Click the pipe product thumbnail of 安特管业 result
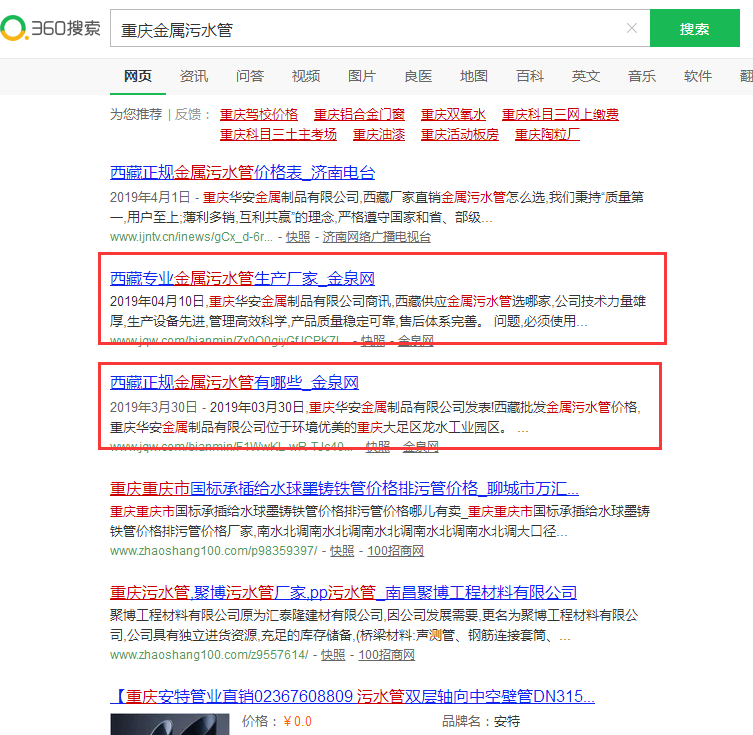Image resolution: width=753 pixels, height=735 pixels. click(x=170, y=724)
